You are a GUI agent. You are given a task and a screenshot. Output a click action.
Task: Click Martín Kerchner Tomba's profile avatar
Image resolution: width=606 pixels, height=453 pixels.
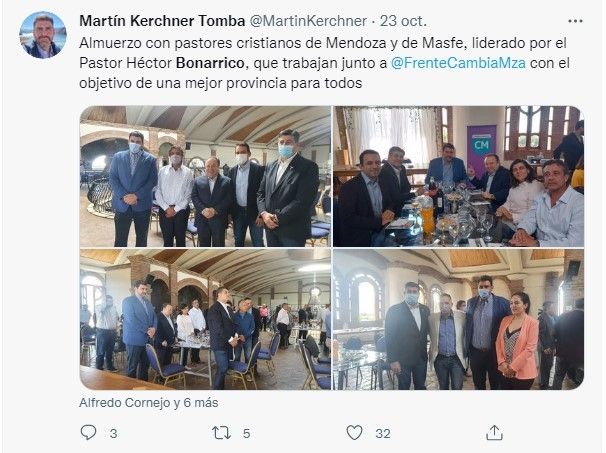tap(43, 35)
